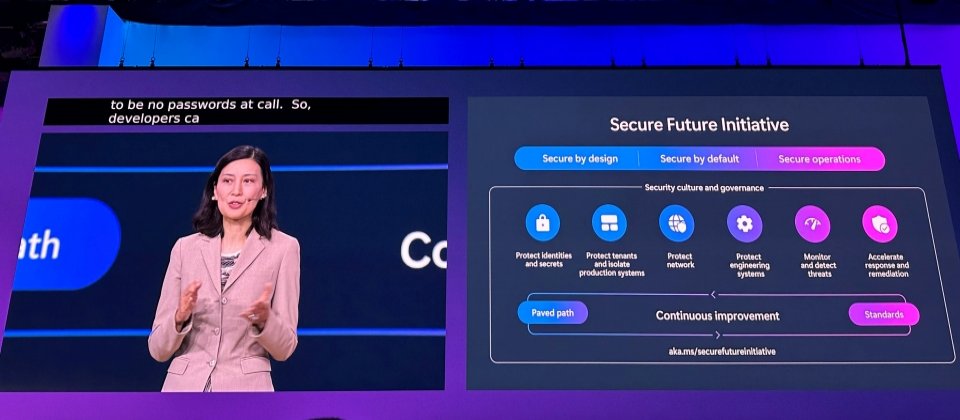Select the Secure operations segment

[820, 159]
